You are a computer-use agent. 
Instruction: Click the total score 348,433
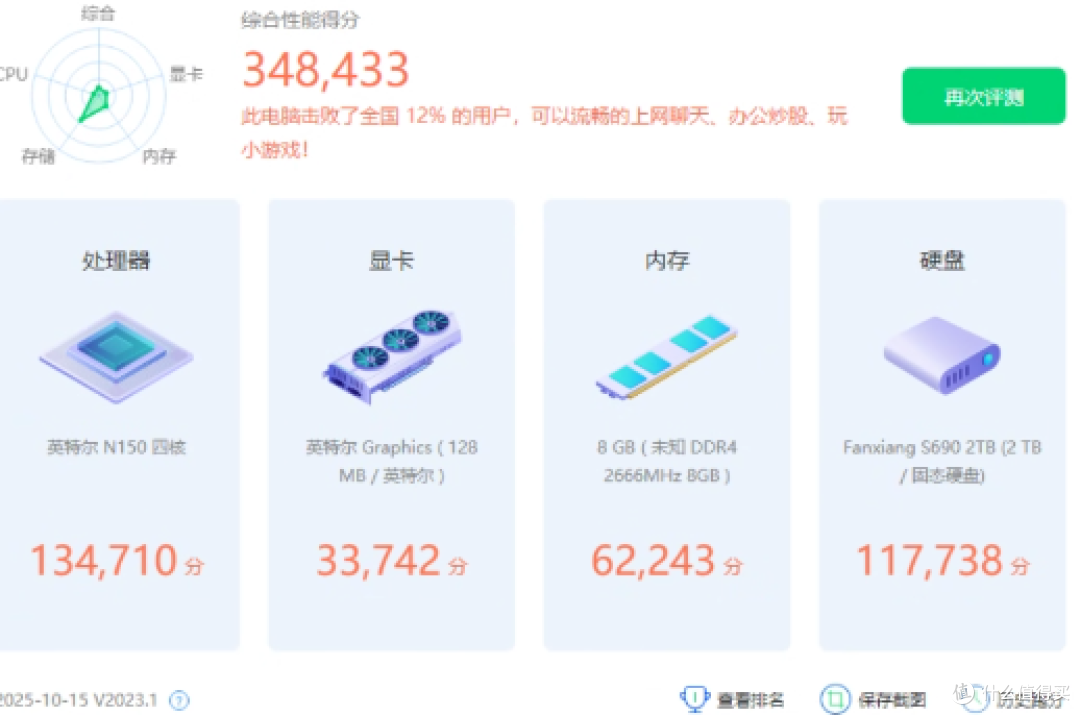[326, 70]
